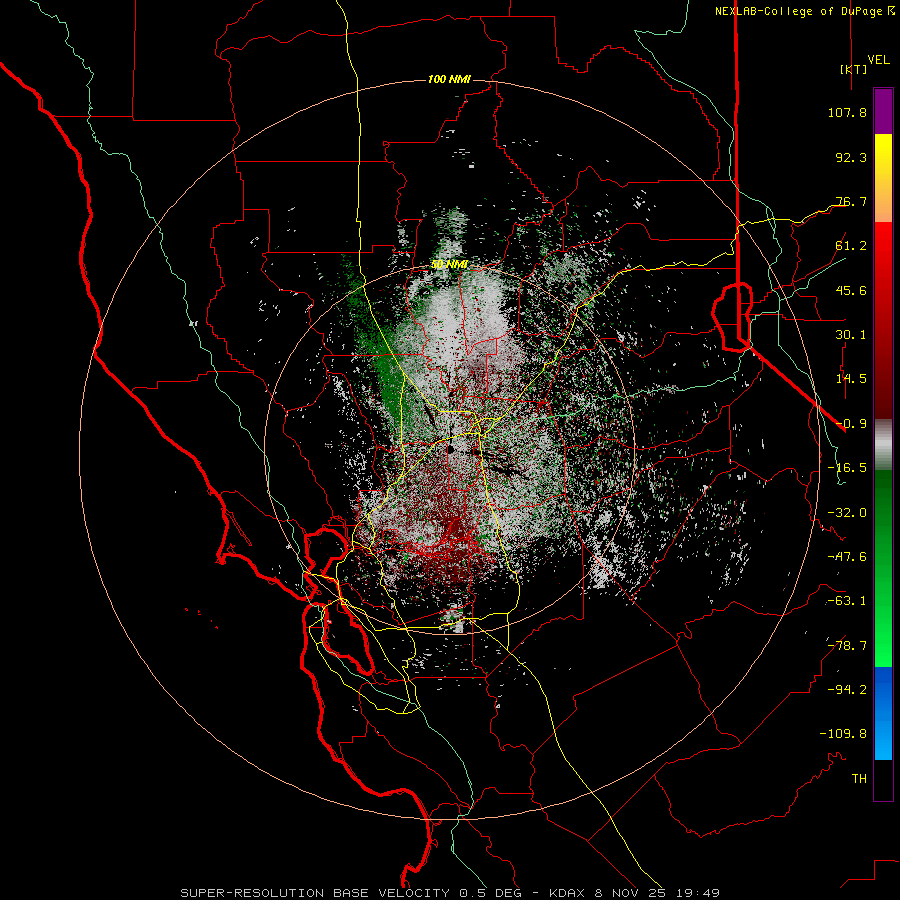Click the 50 NMI range ring label
The image size is (900, 900).
[449, 265]
